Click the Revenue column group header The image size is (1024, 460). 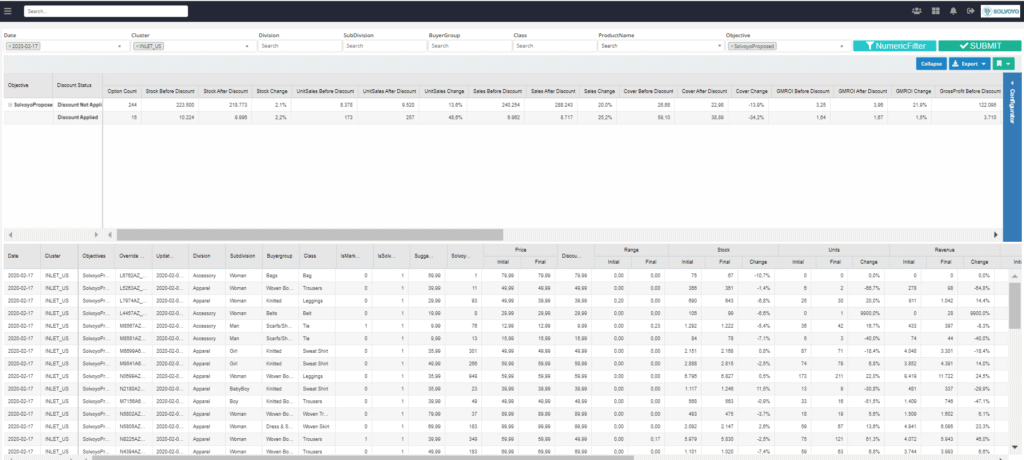pyautogui.click(x=944, y=250)
